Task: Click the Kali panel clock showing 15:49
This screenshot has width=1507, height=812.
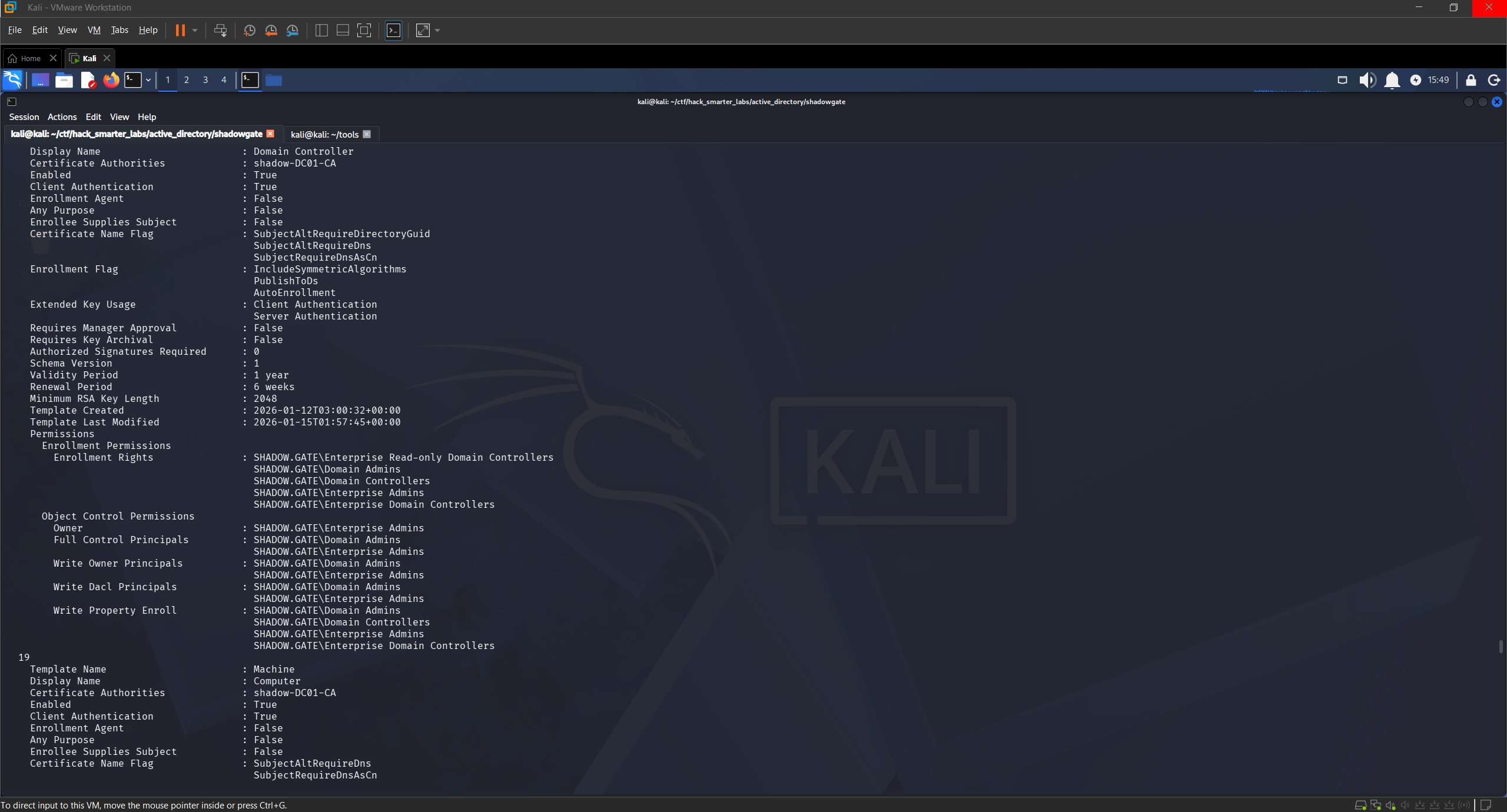Action: 1438,80
